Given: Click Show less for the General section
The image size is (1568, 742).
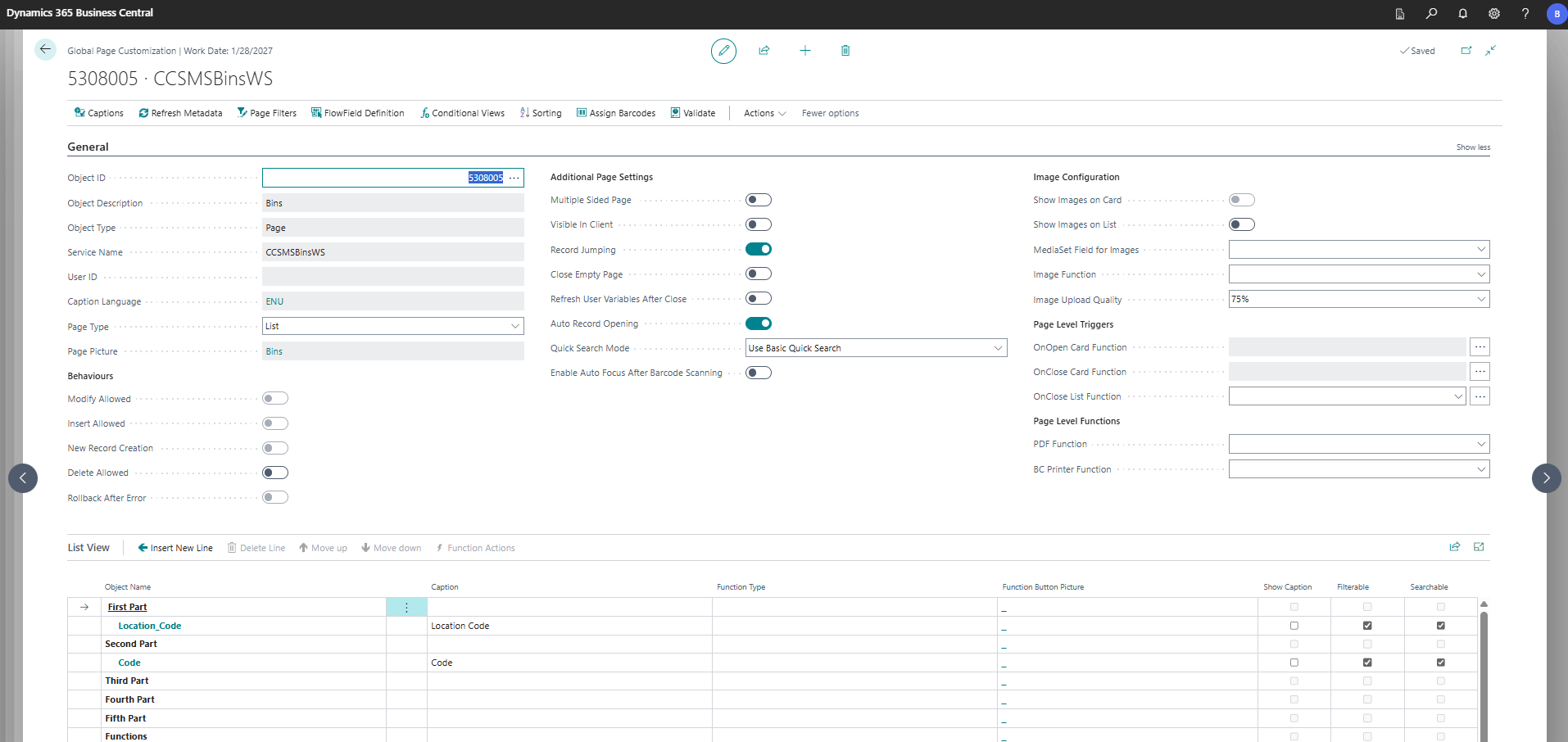Looking at the screenshot, I should [x=1472, y=147].
